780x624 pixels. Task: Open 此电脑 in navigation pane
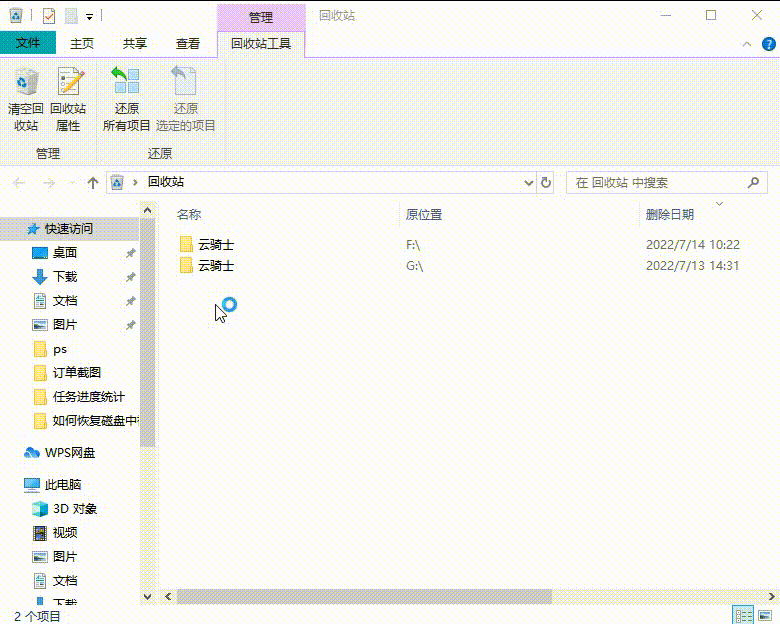tap(63, 484)
